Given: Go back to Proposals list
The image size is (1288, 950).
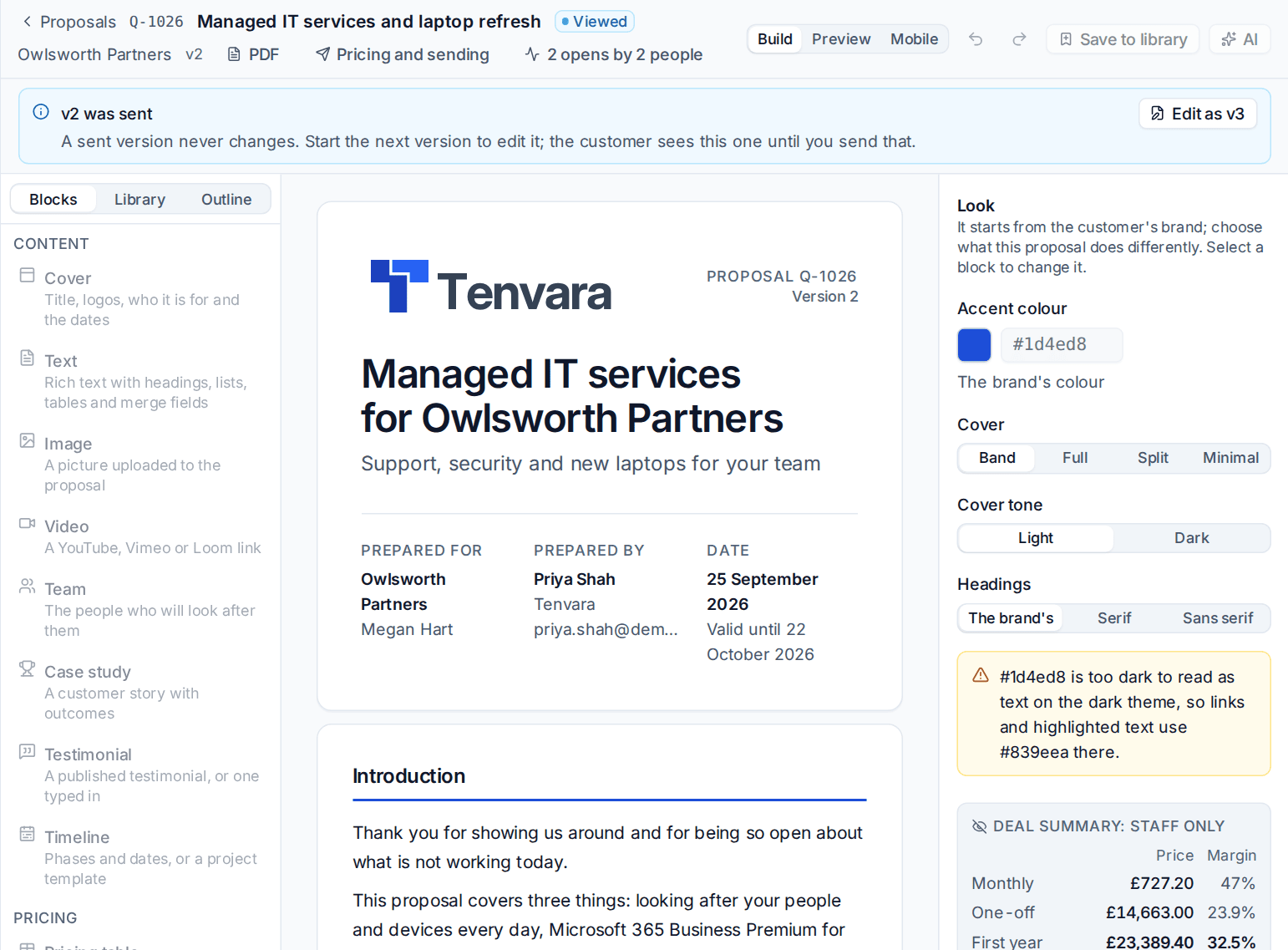Looking at the screenshot, I should click(68, 22).
